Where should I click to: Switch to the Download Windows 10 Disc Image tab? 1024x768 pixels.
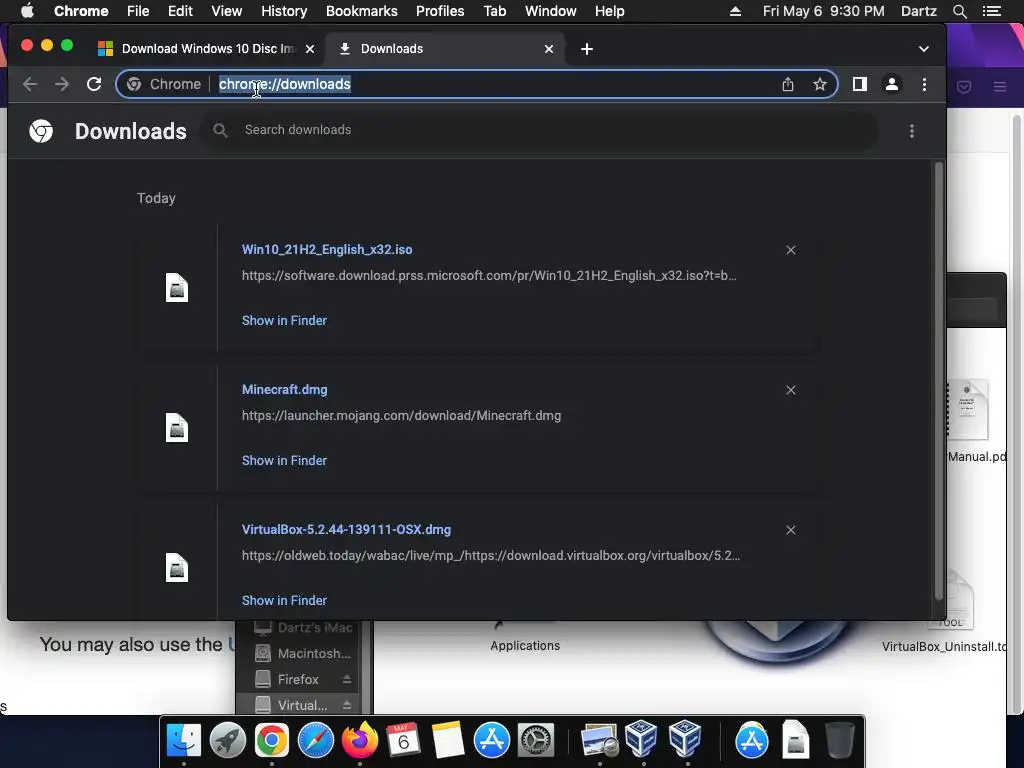(208, 49)
